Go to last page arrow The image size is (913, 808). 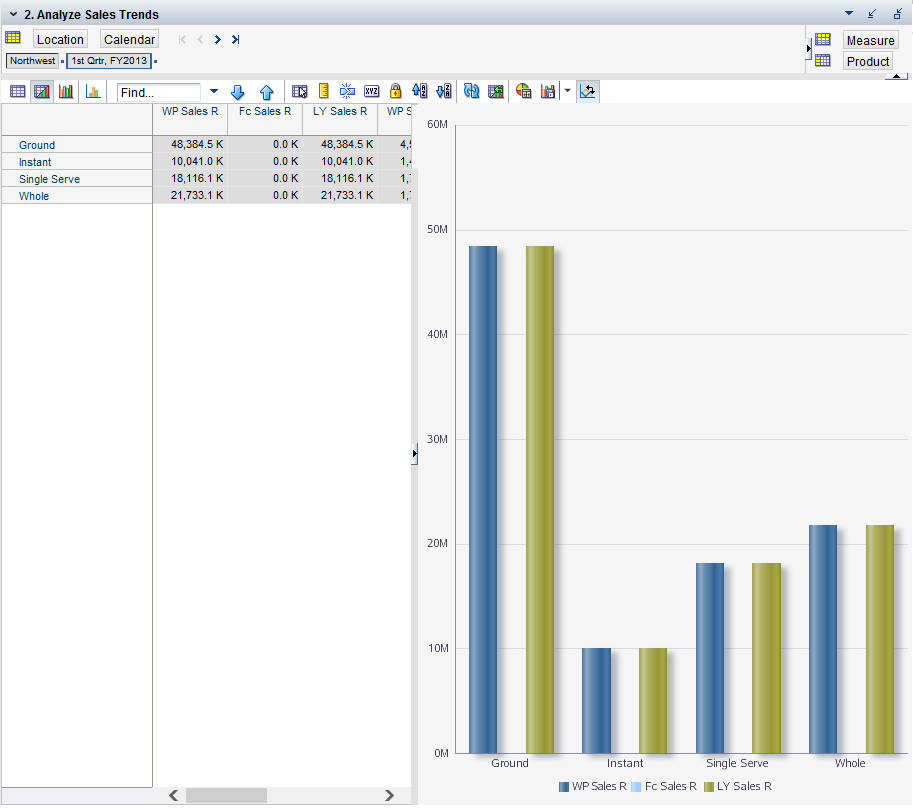235,40
